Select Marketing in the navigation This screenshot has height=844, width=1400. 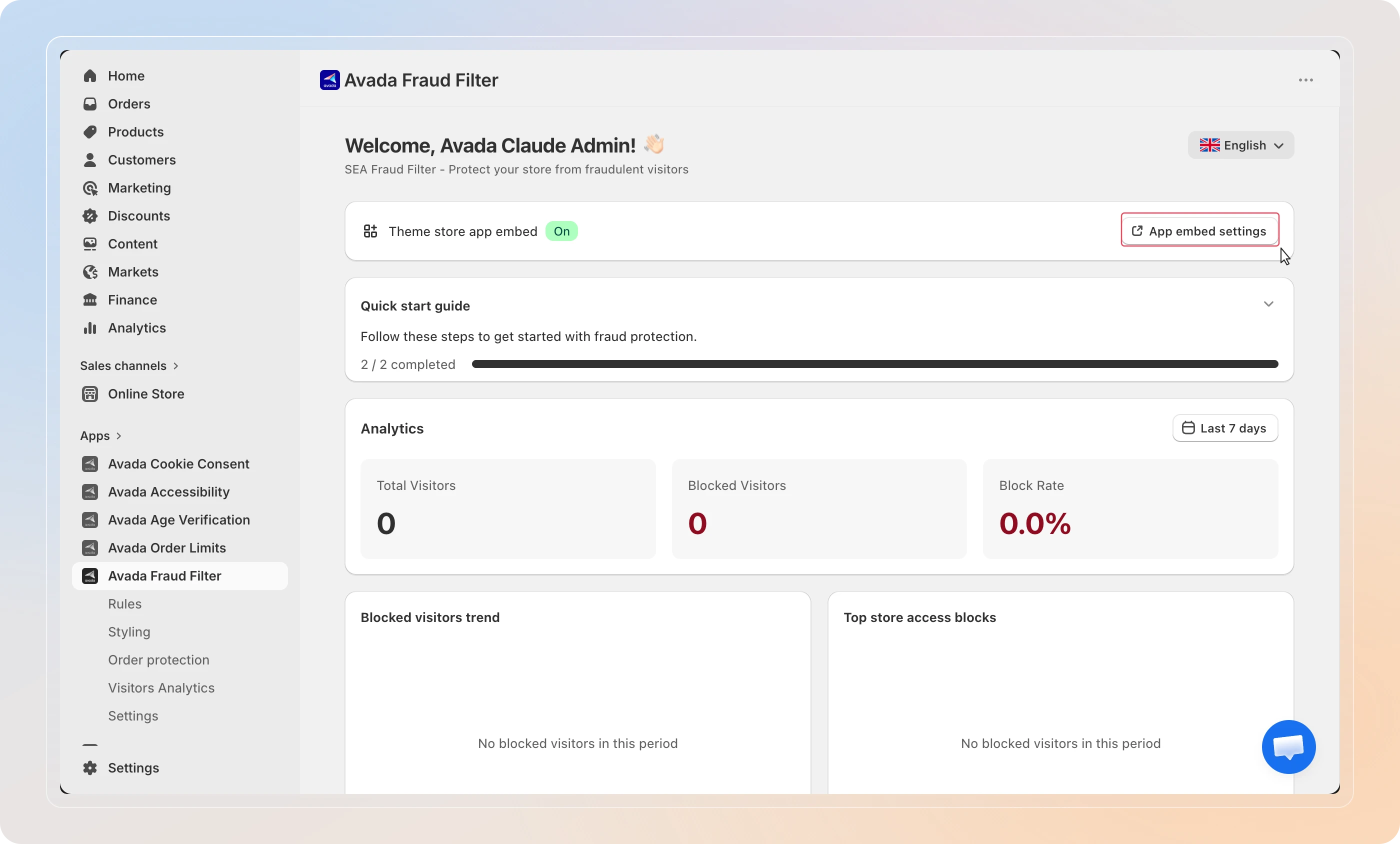tap(179, 187)
